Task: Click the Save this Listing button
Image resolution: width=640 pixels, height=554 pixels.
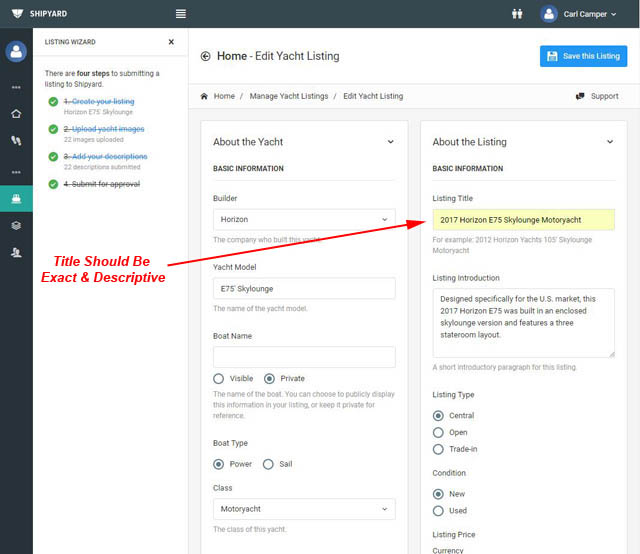Action: pyautogui.click(x=583, y=56)
